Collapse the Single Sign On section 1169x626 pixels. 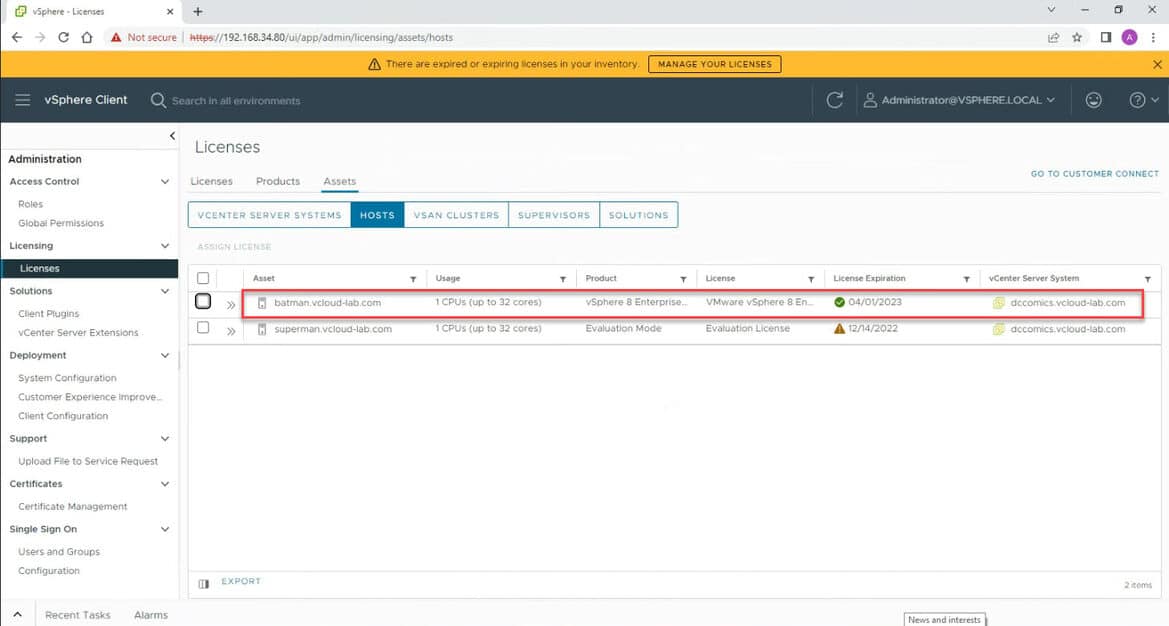click(x=165, y=529)
